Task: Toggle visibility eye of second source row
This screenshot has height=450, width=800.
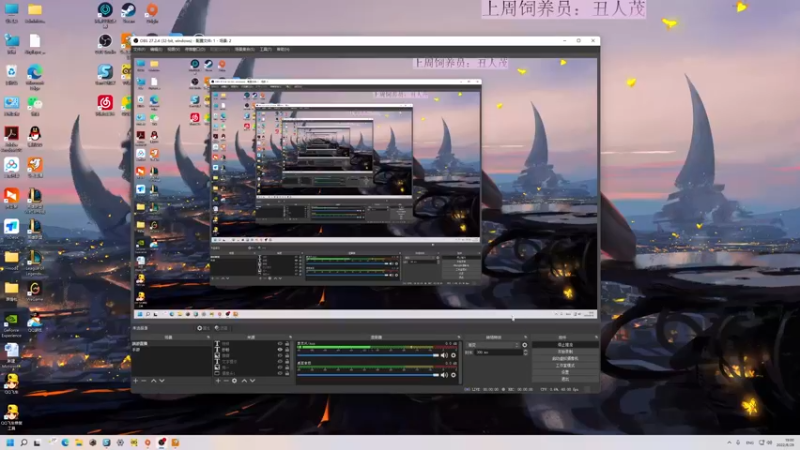Action: tap(280, 349)
